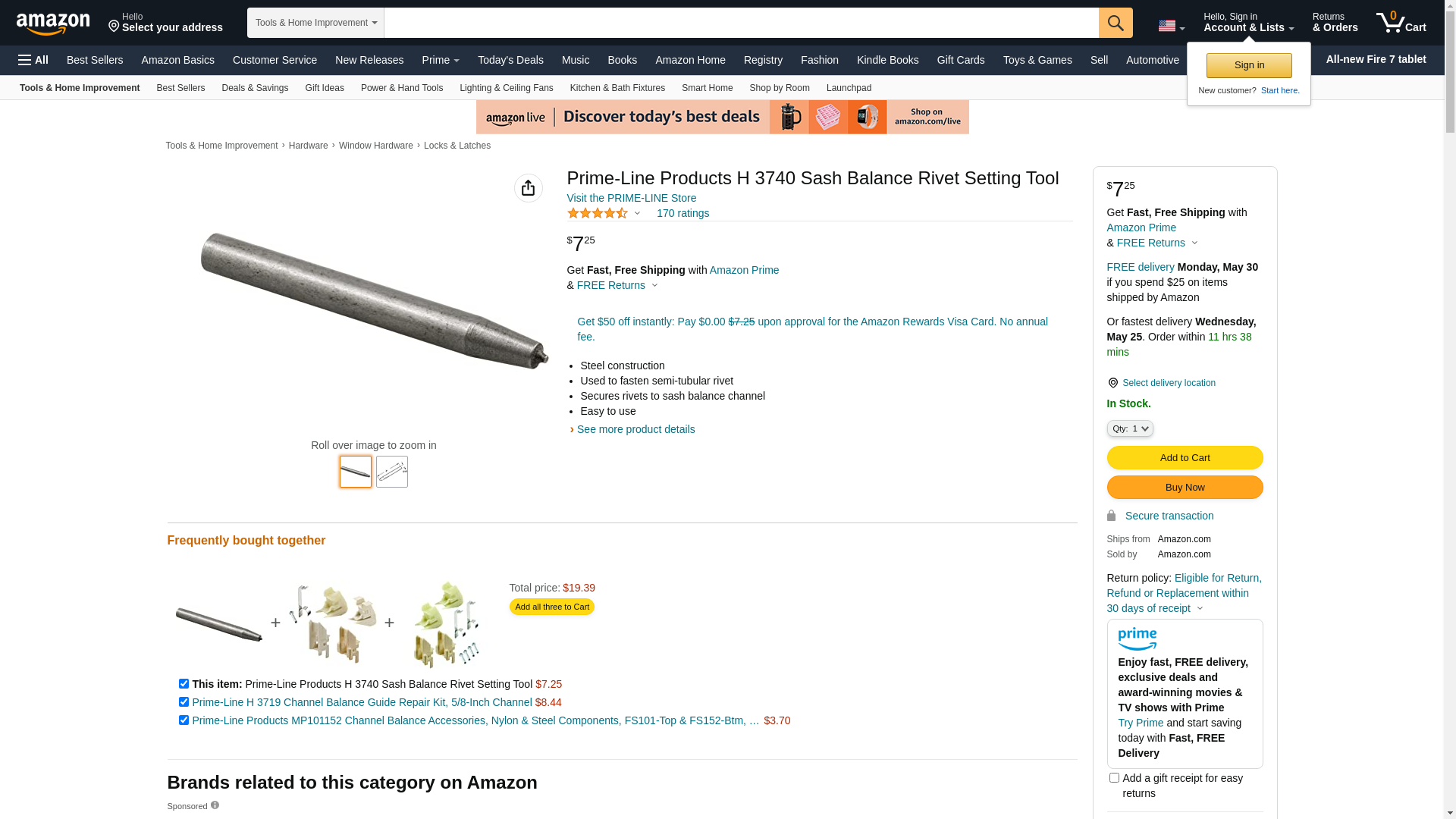Click the search magnifier button
The image size is (1456, 819).
coord(1116,23)
